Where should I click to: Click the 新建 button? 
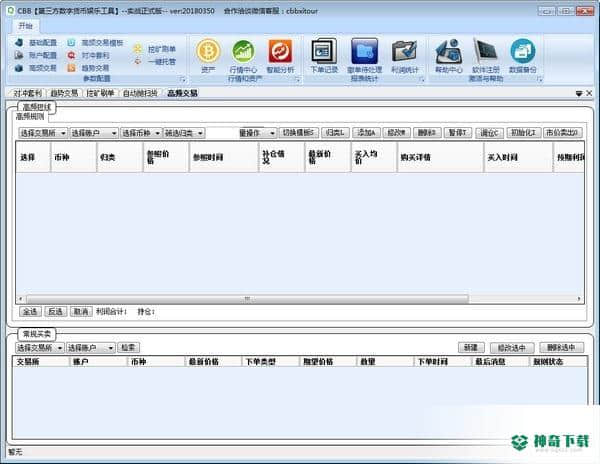pos(471,348)
